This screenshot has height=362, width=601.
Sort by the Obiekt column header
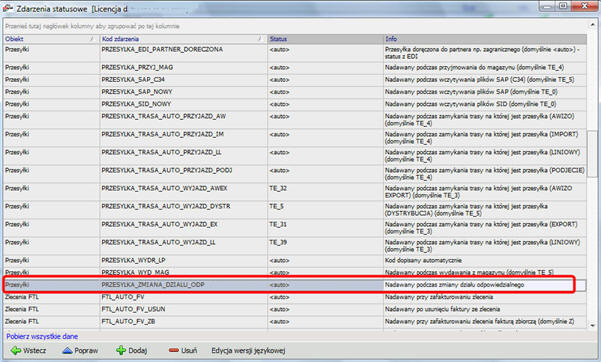pos(51,39)
